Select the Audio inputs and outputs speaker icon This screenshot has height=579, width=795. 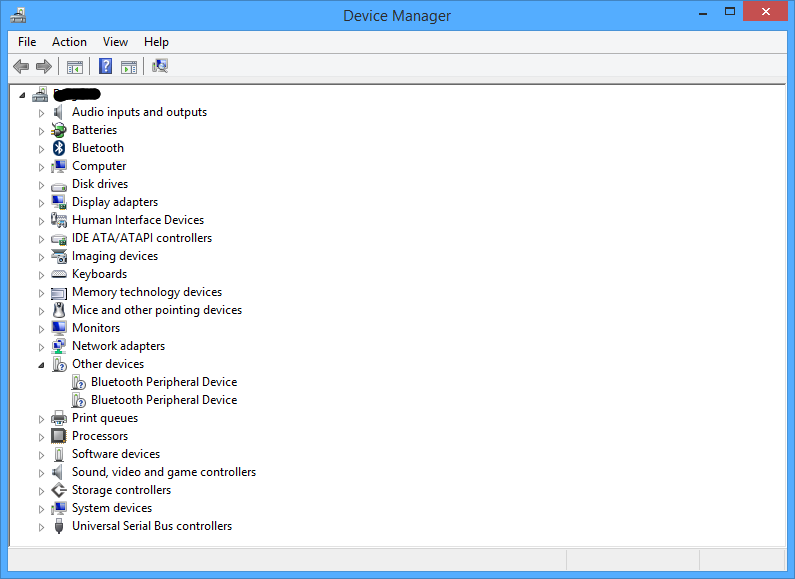pyautogui.click(x=58, y=112)
